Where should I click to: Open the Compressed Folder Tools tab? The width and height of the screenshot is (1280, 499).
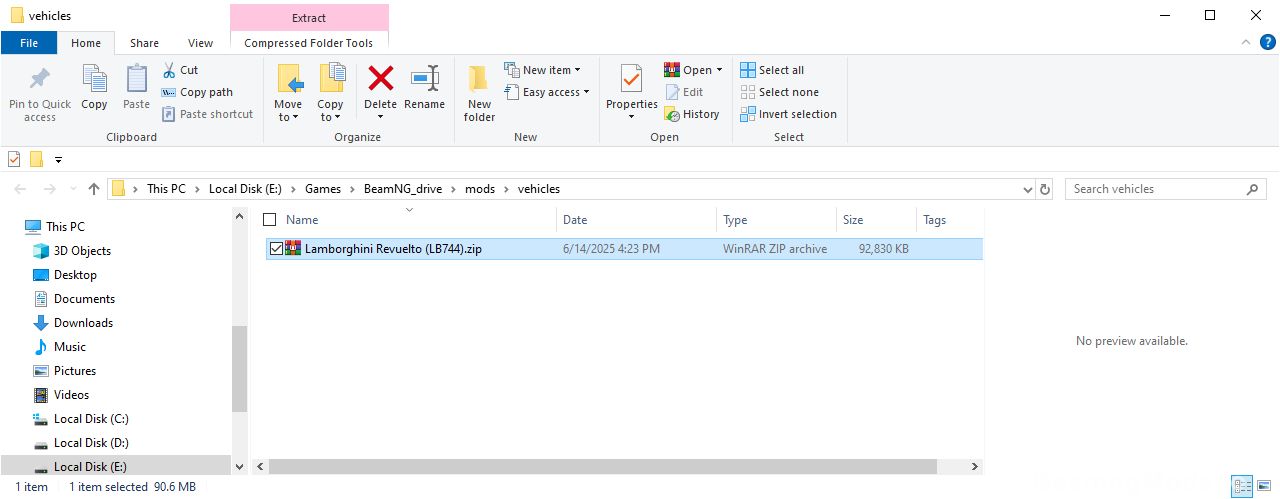click(x=309, y=43)
